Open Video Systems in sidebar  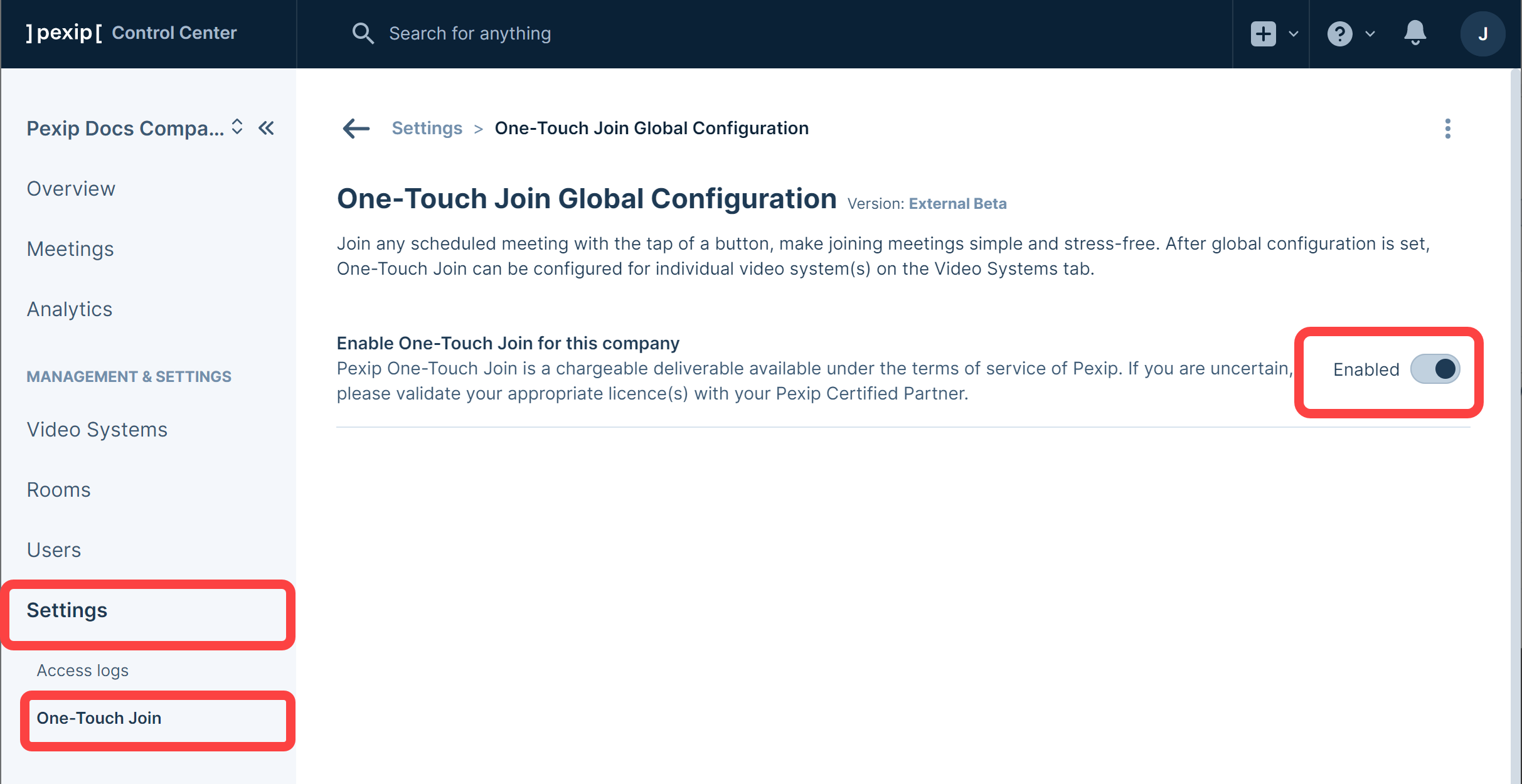coord(97,430)
